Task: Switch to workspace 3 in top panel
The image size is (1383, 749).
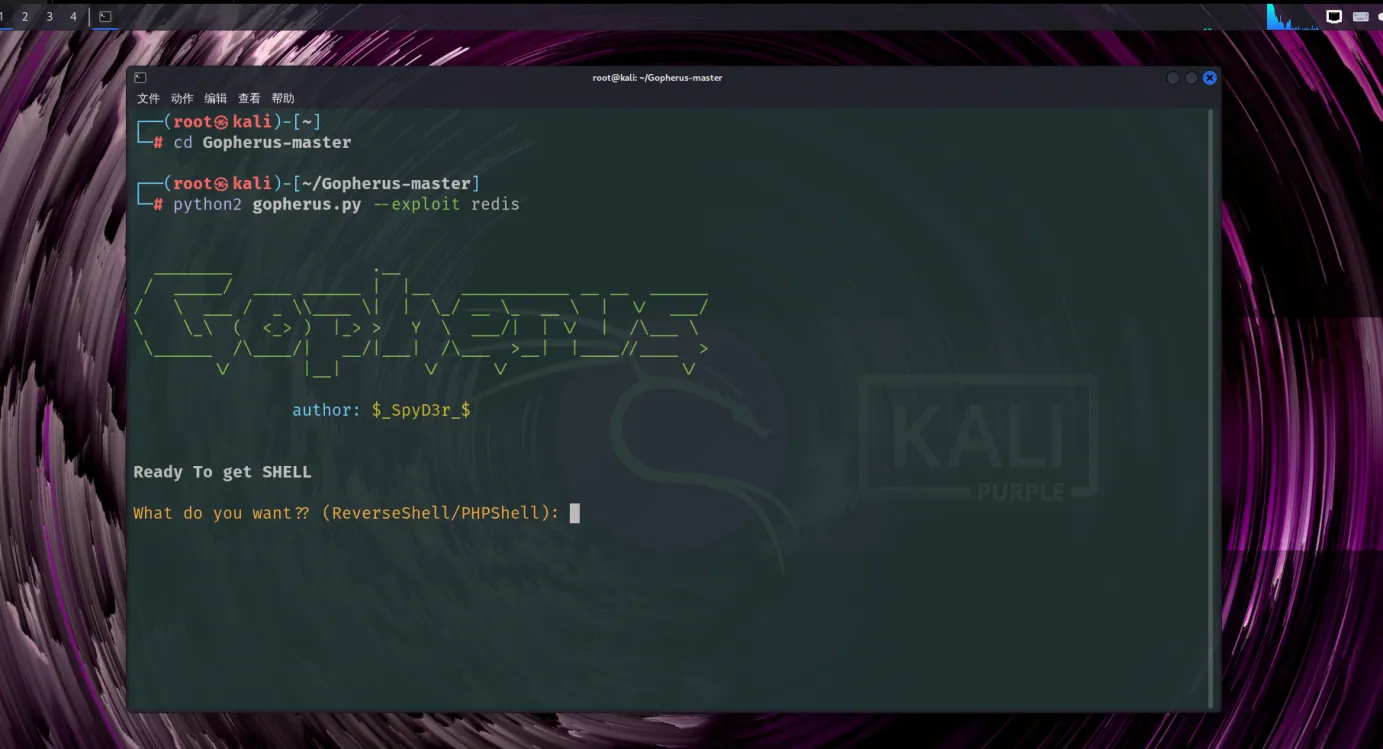Action: 49,16
